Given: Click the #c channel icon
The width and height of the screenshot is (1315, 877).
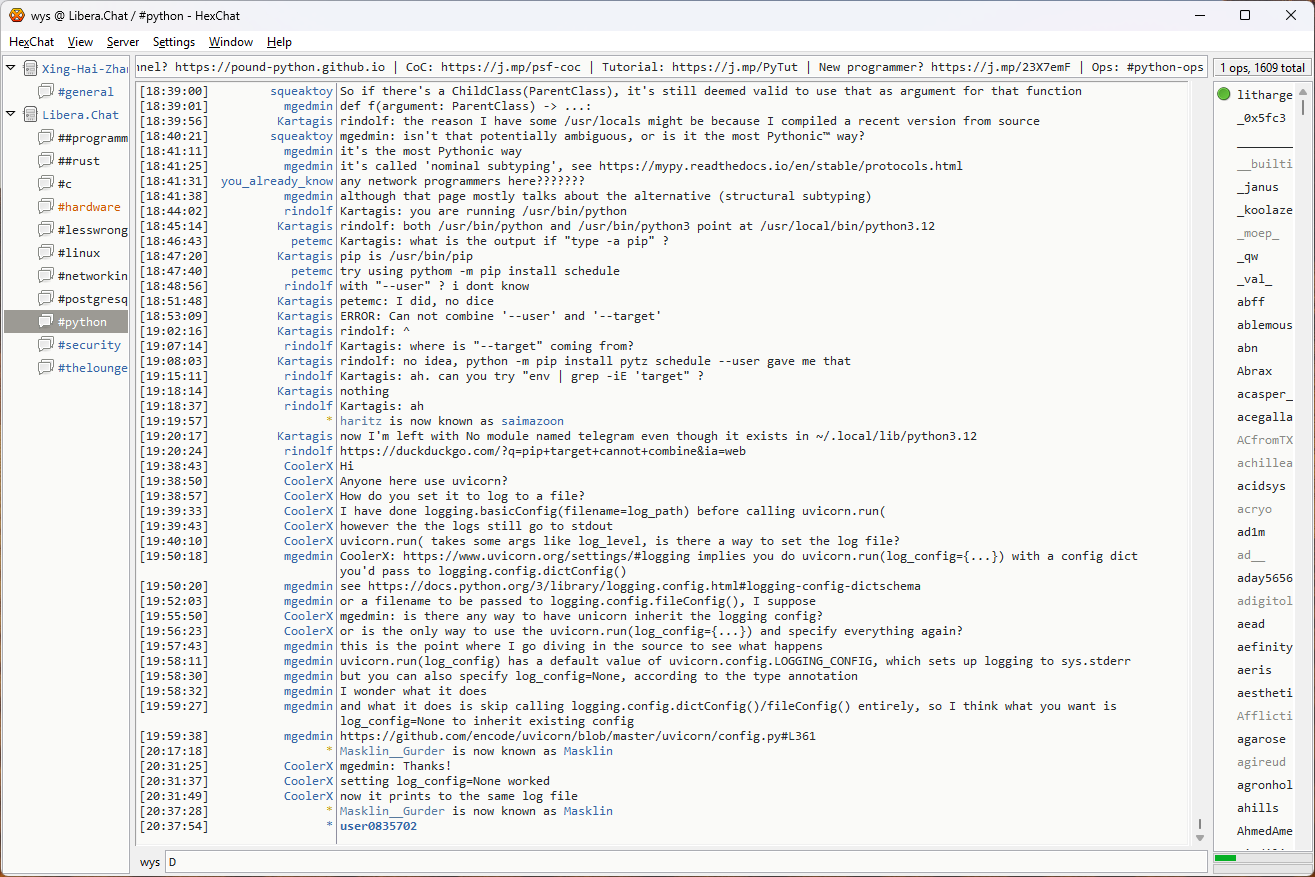Looking at the screenshot, I should 46,183.
